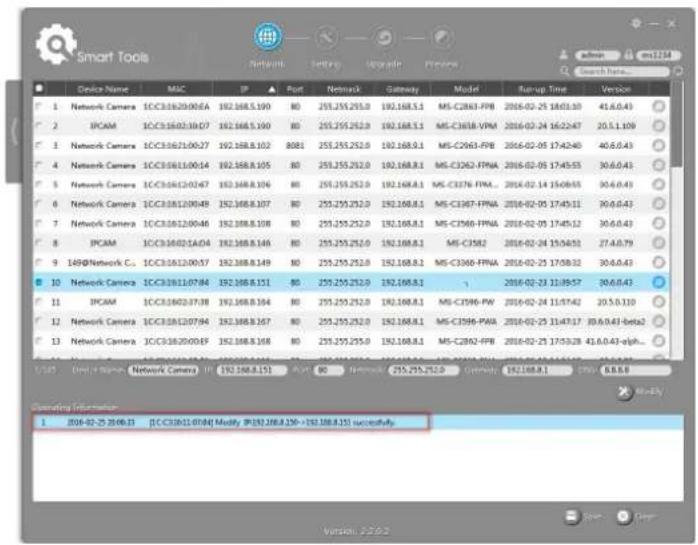
Task: Click the port 8081 cell in row 3
Action: 295,146
